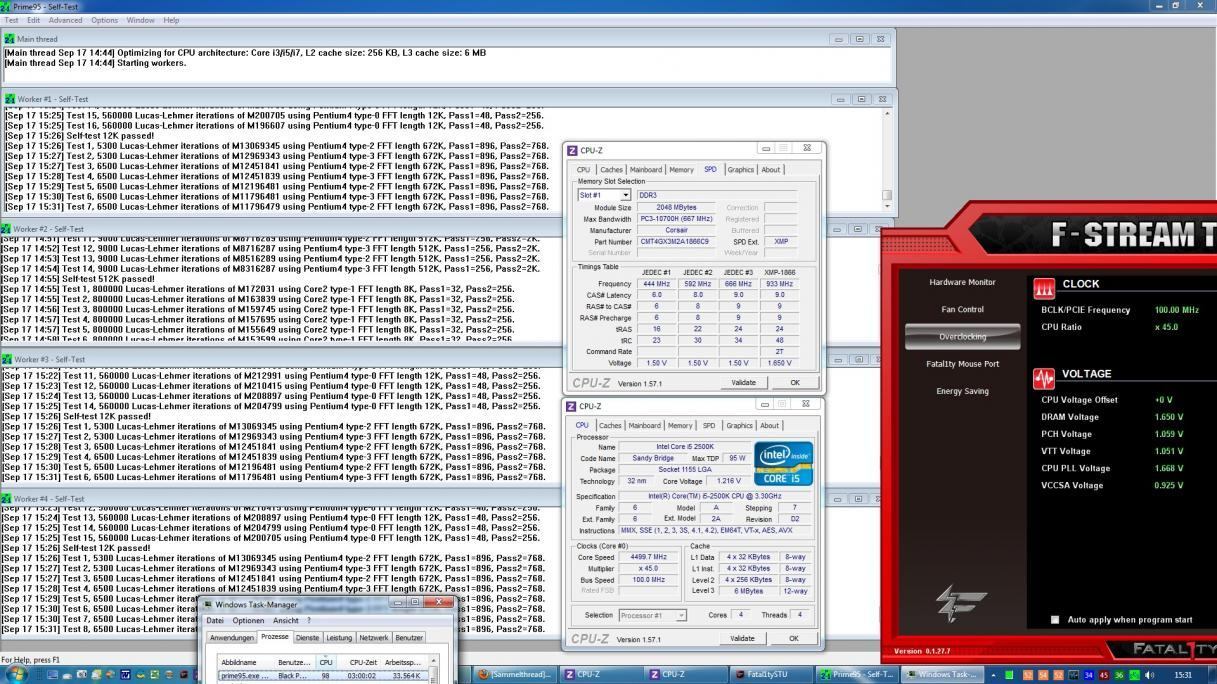Screen dimensions: 1217x684
Task: Switch to Caches tab in upper CPU-Z window
Action: (x=611, y=170)
